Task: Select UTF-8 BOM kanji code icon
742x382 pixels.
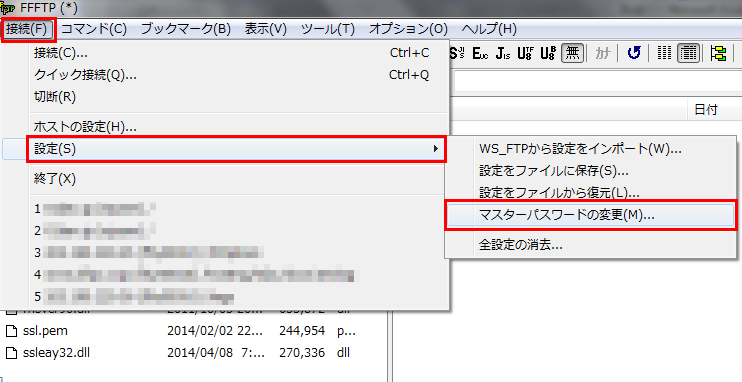Action: pos(548,53)
